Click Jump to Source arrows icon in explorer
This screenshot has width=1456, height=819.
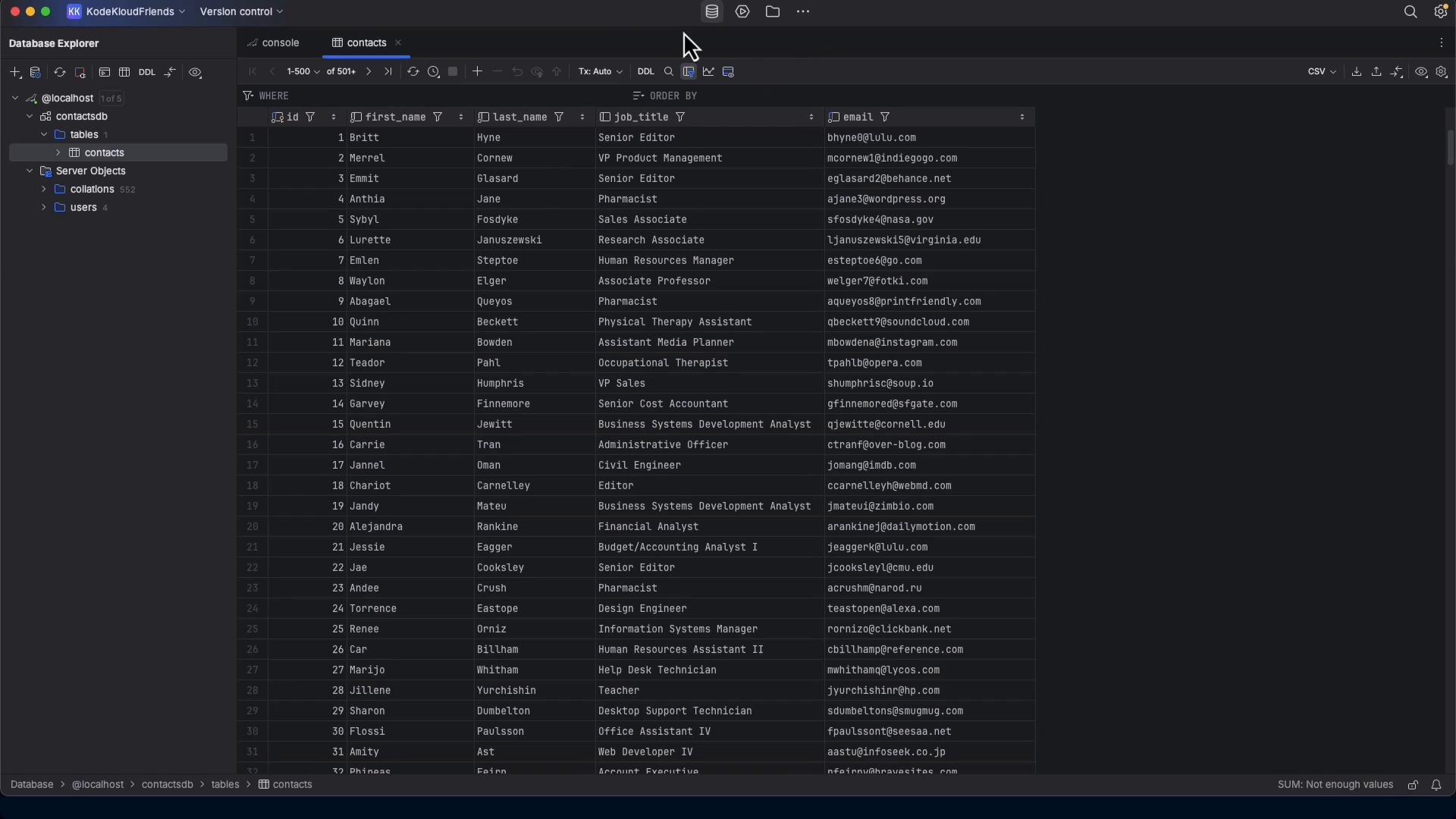point(171,73)
